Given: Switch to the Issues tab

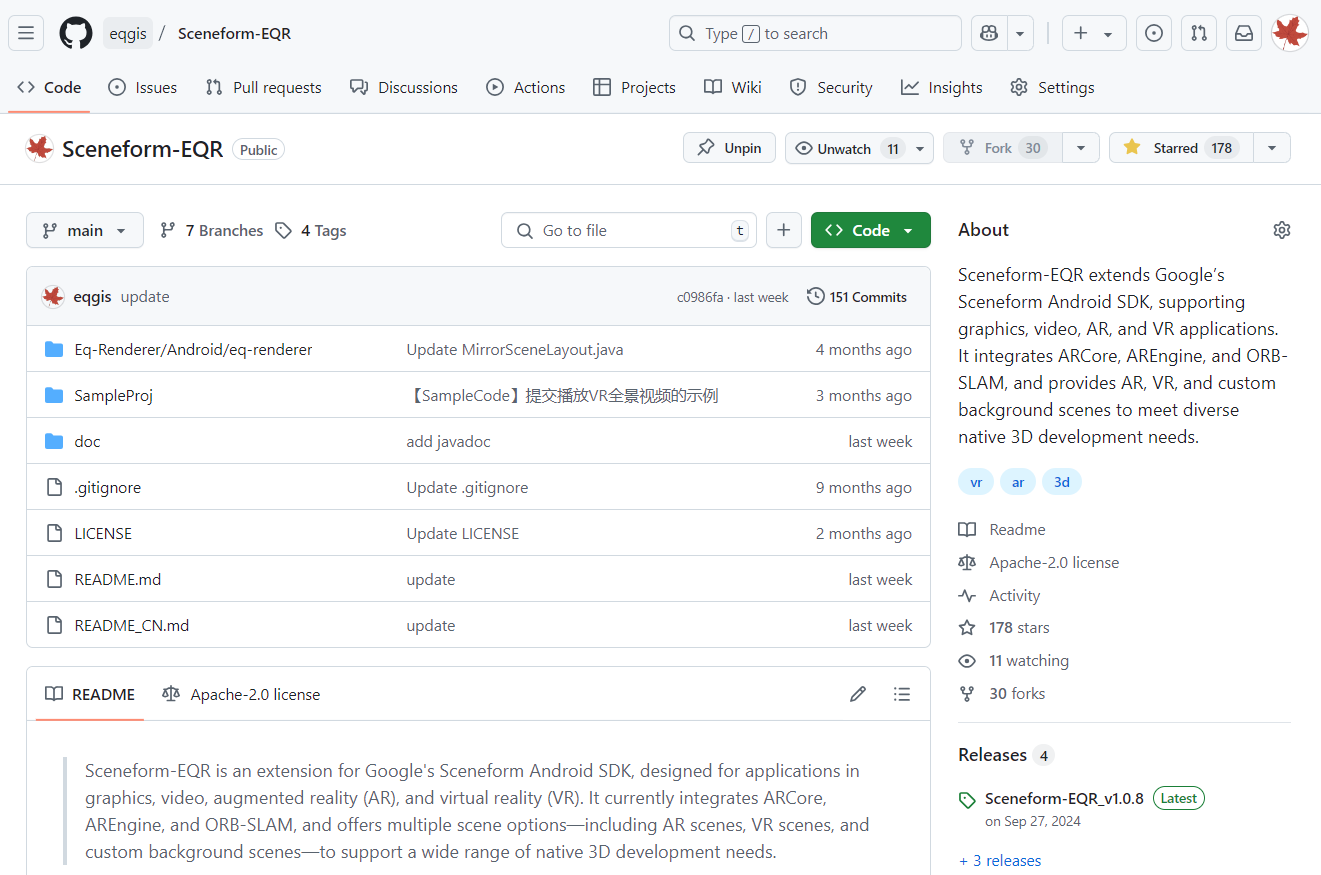Looking at the screenshot, I should click(143, 87).
